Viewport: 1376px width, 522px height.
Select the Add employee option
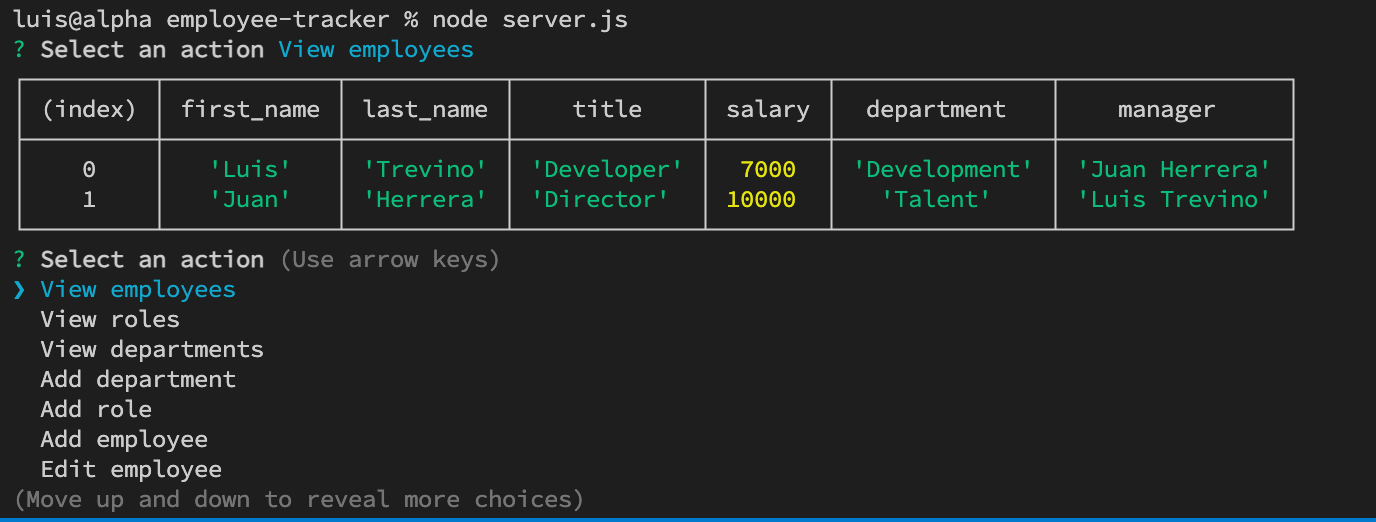[x=124, y=440]
